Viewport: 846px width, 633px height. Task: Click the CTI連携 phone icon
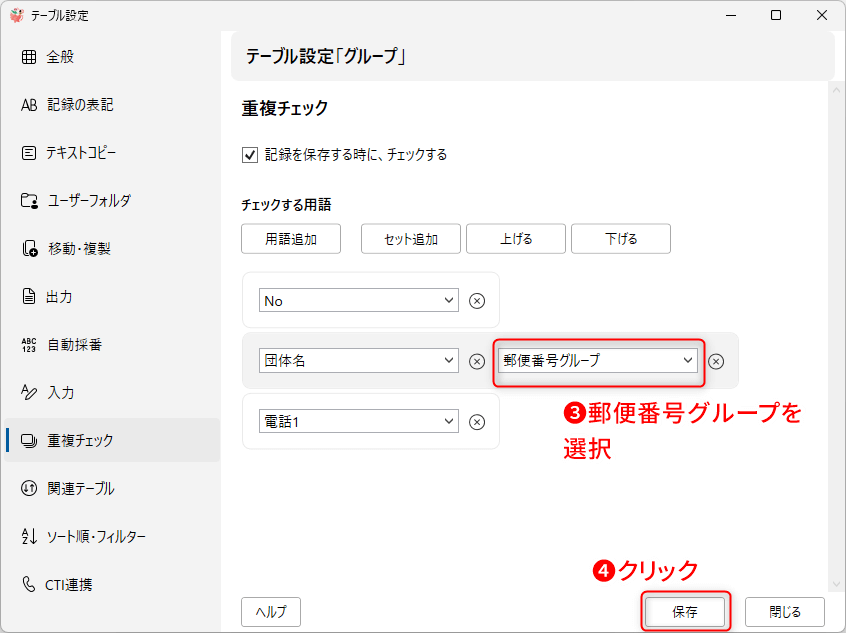click(29, 584)
